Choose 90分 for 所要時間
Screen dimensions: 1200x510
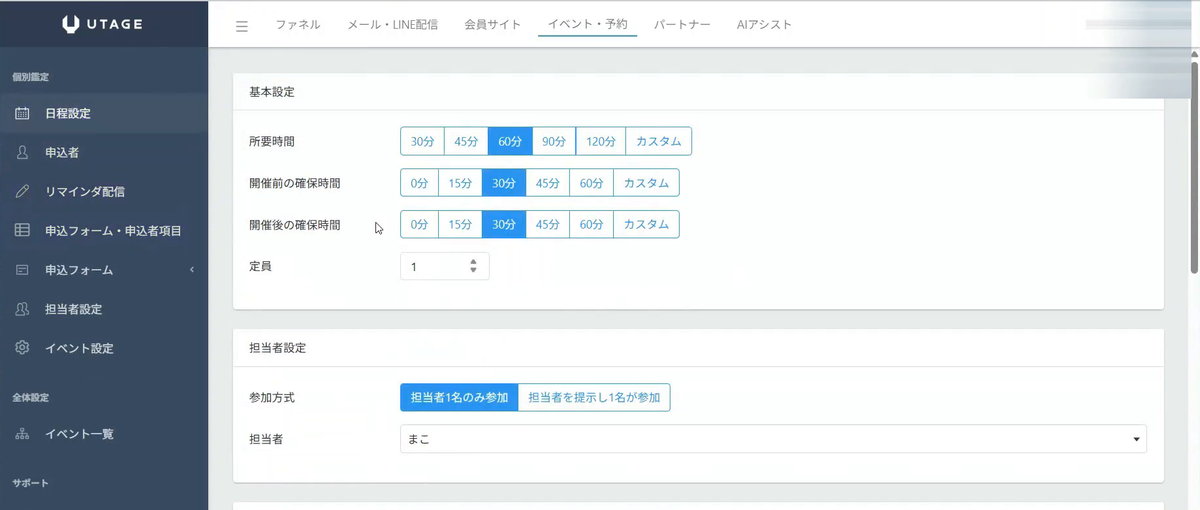point(554,141)
